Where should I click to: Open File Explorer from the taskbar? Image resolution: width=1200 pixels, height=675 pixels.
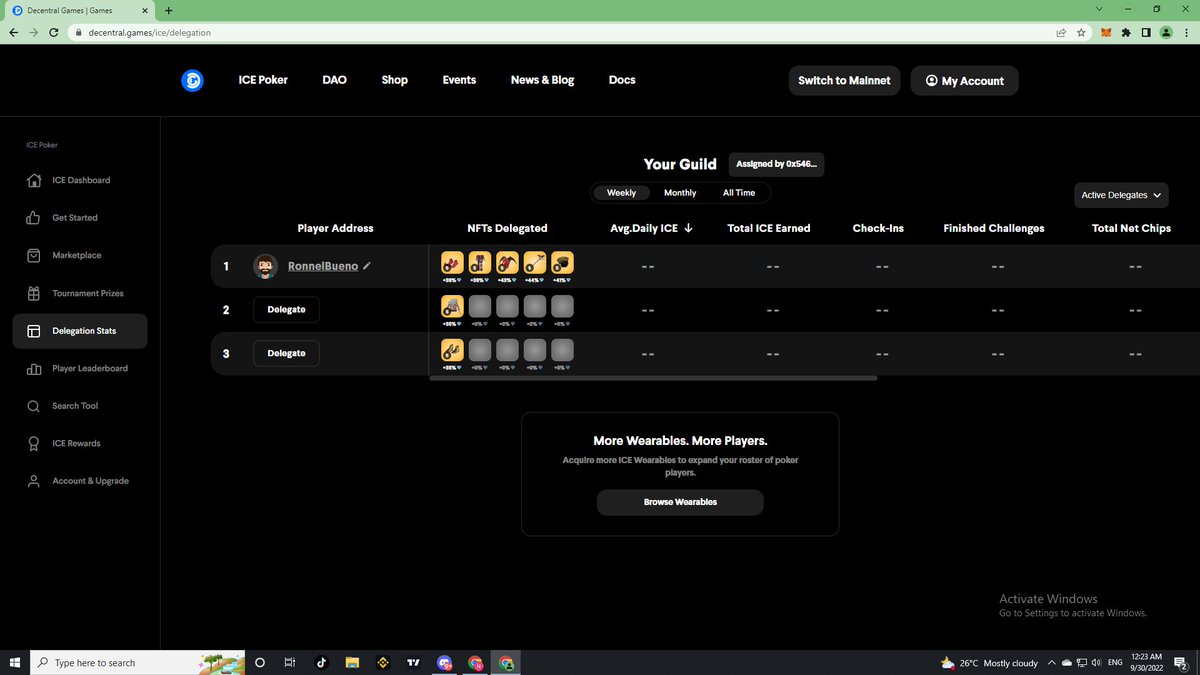[352, 663]
